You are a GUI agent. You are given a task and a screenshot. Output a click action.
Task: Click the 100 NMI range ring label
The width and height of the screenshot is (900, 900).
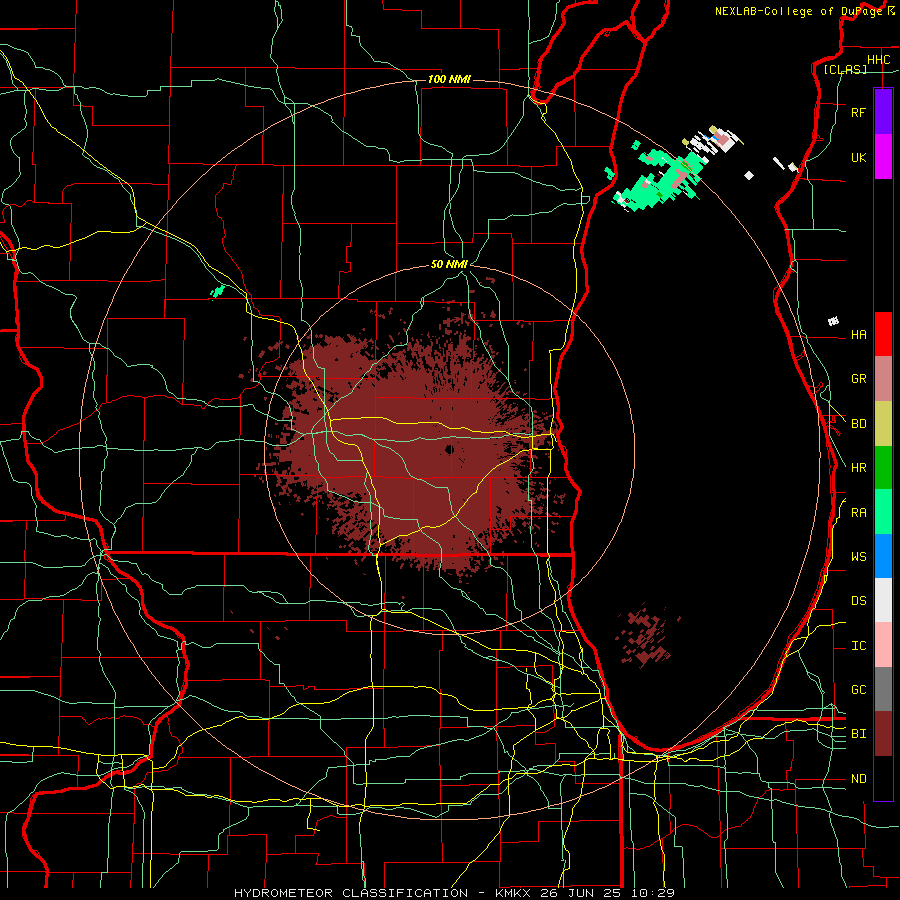[449, 79]
